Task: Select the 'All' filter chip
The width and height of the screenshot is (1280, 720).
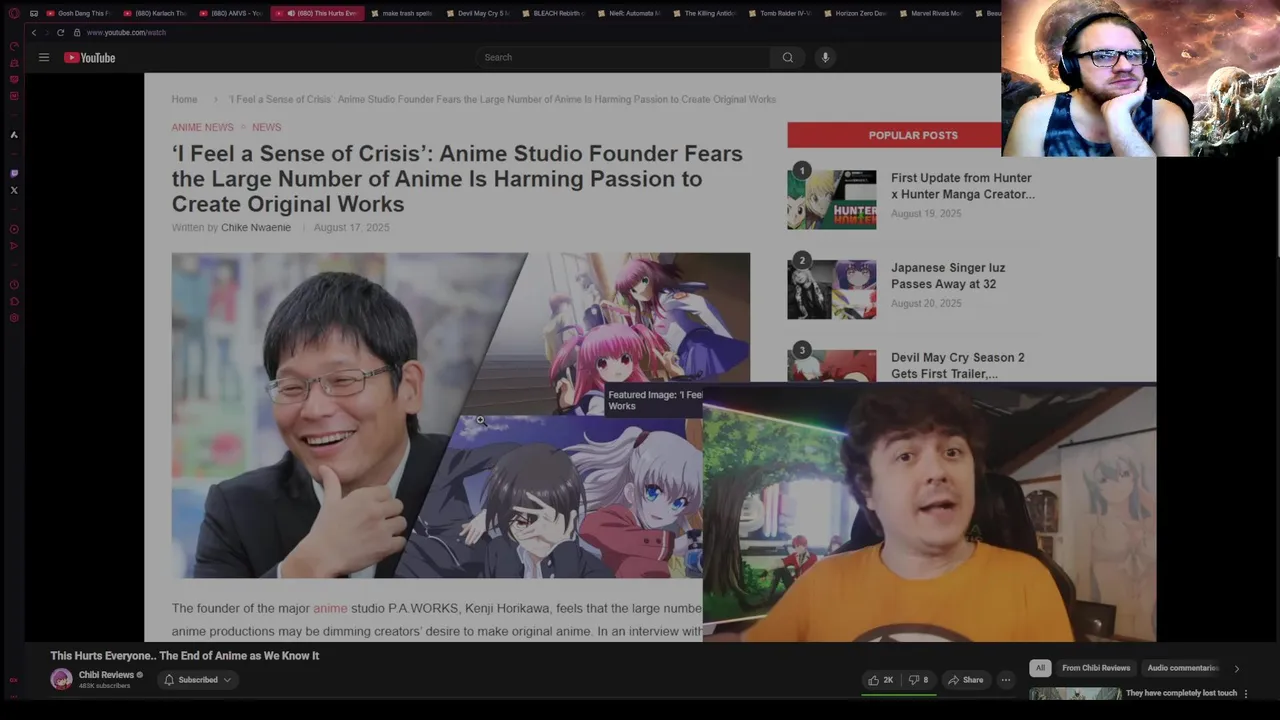Action: [x=1040, y=668]
